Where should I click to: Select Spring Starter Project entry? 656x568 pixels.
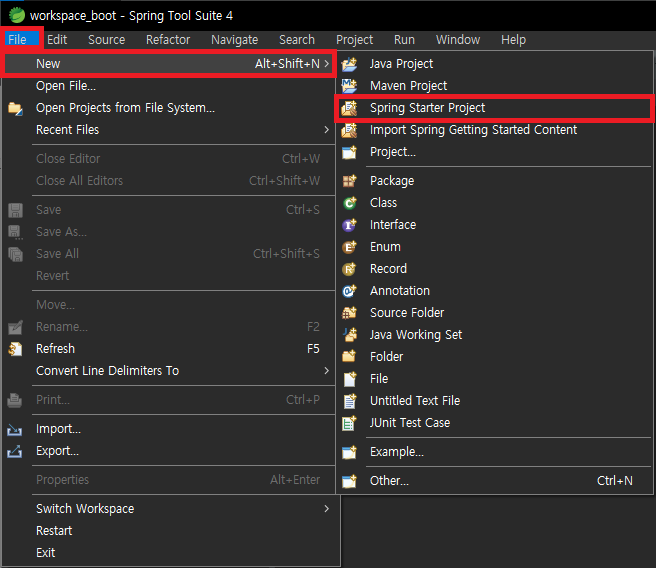coord(494,108)
